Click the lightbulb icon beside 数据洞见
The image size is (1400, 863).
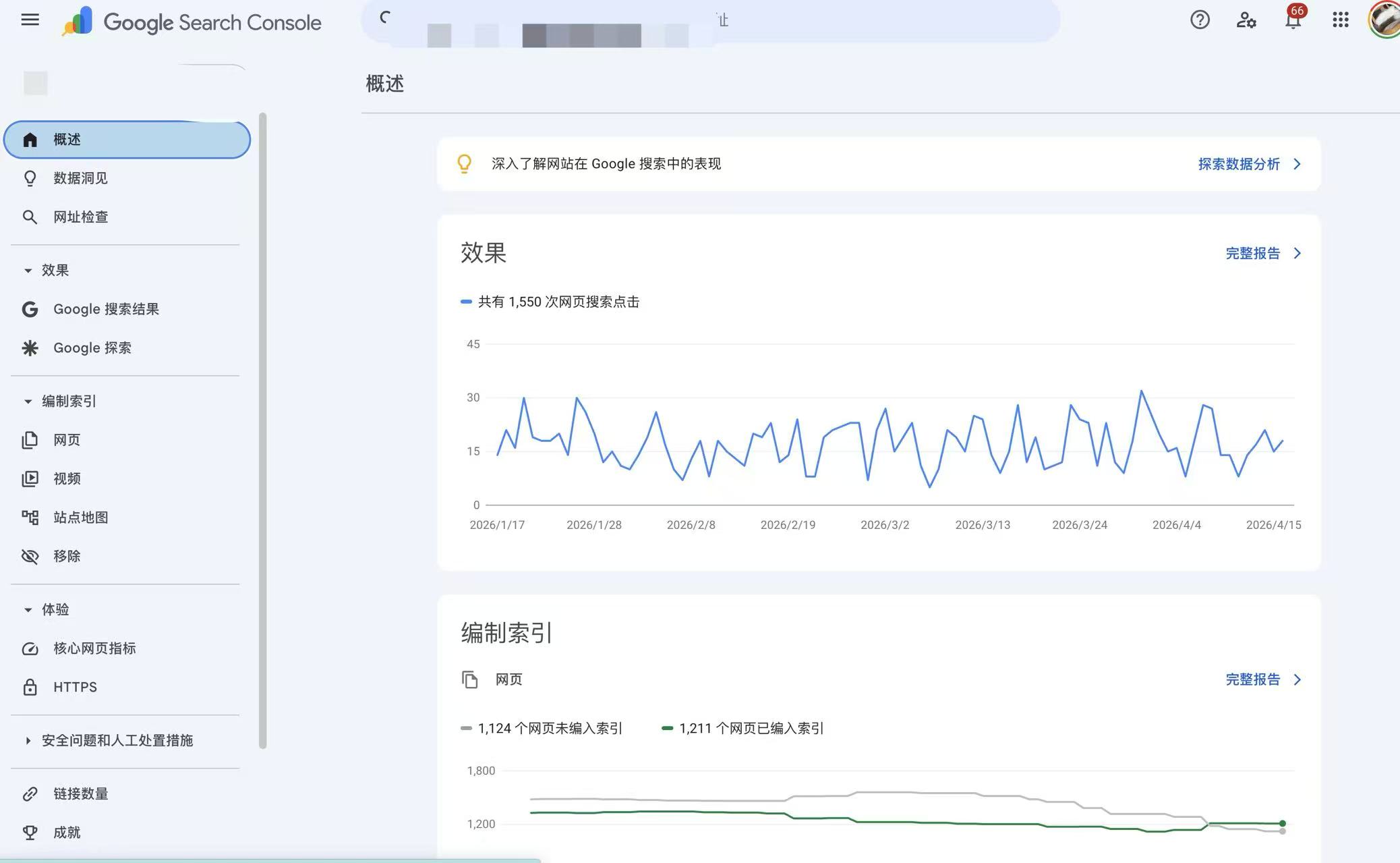(x=30, y=178)
